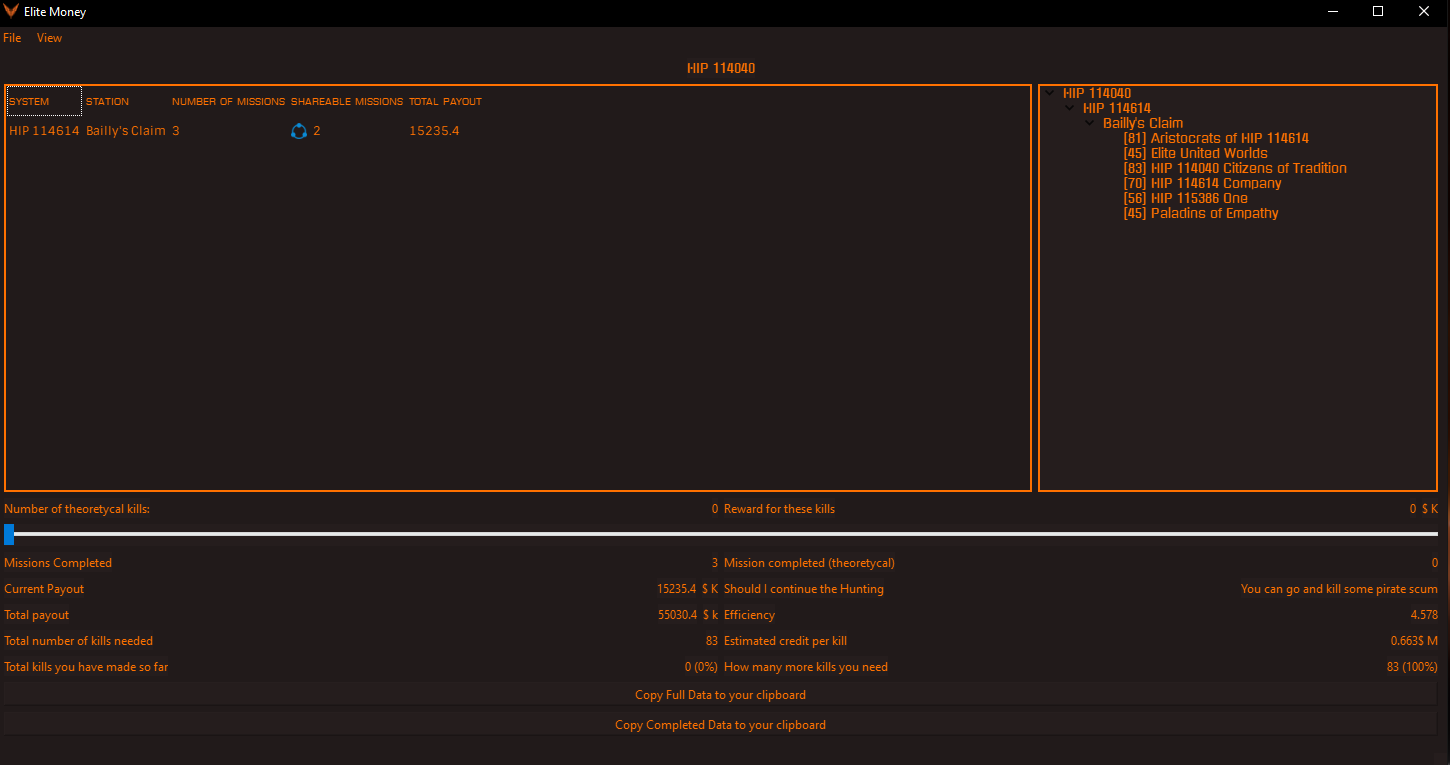This screenshot has width=1450, height=765.
Task: Select Paladins of Empathy tree item
Action: tap(1201, 213)
